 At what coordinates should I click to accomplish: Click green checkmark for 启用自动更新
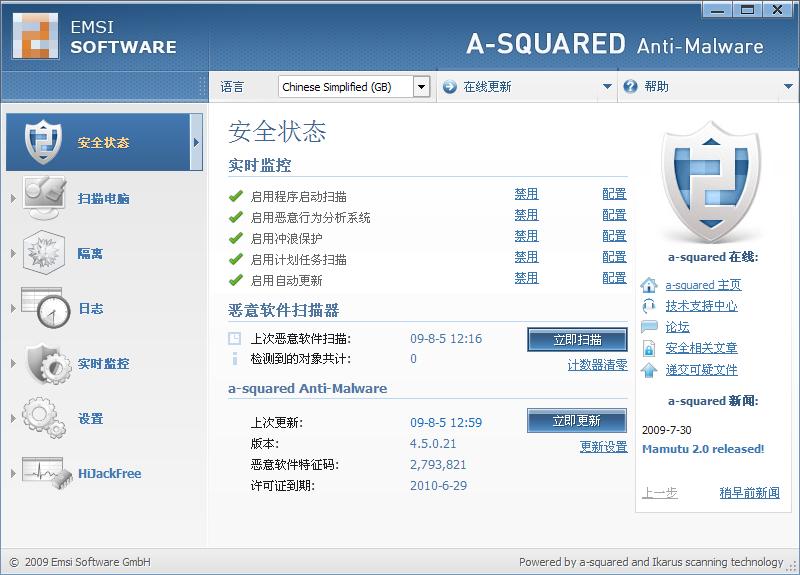pyautogui.click(x=236, y=280)
